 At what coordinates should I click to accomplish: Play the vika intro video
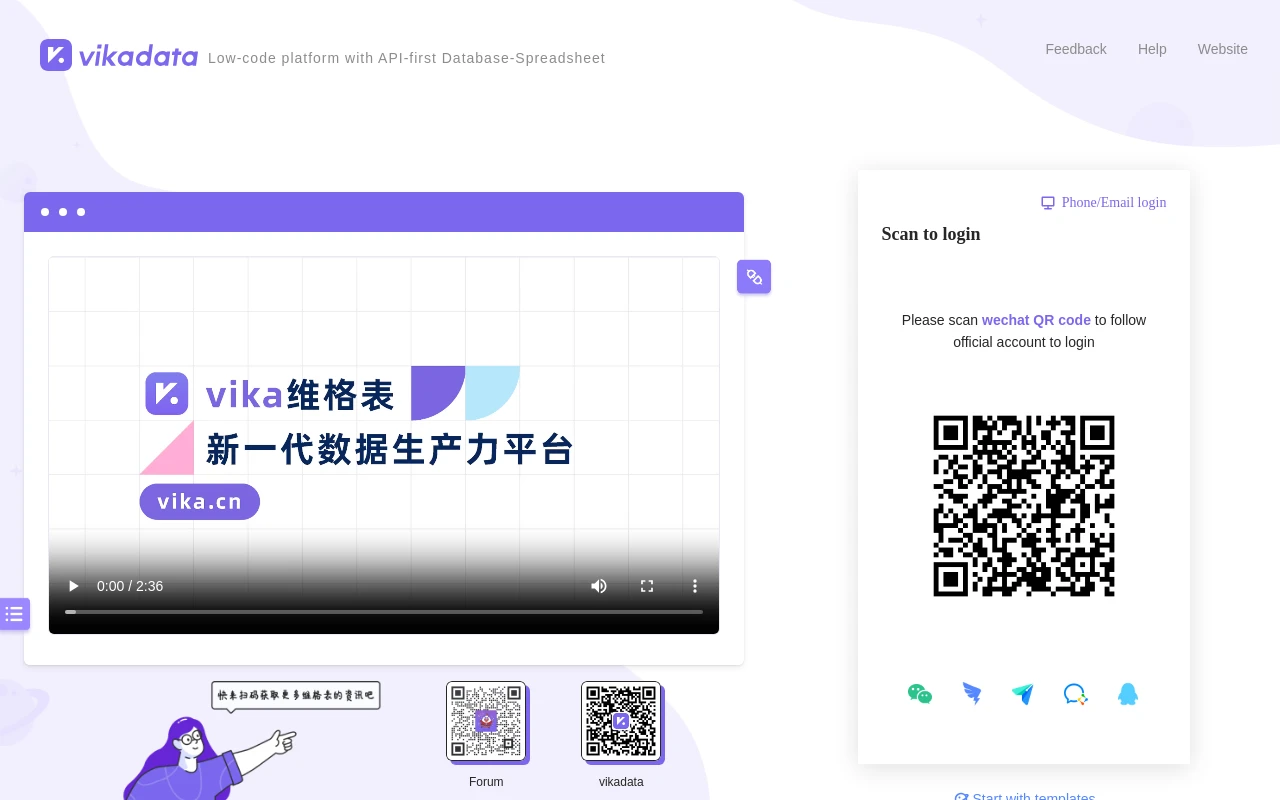(73, 586)
